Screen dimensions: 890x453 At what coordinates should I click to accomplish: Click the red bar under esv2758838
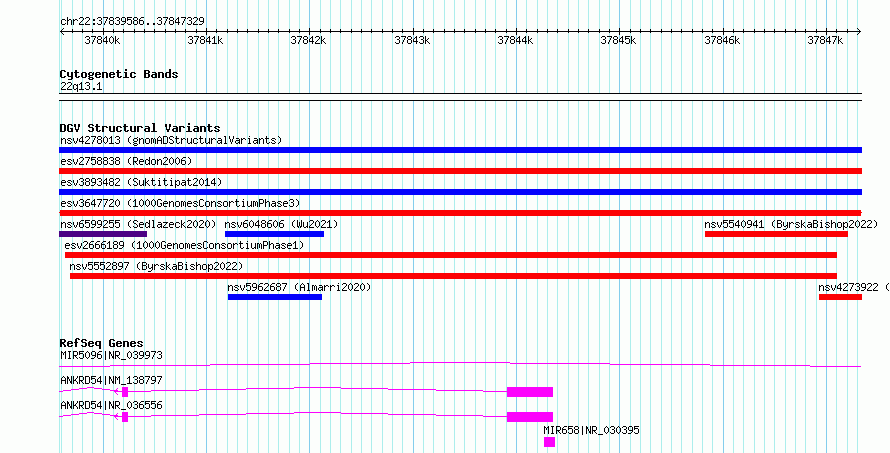(x=460, y=171)
